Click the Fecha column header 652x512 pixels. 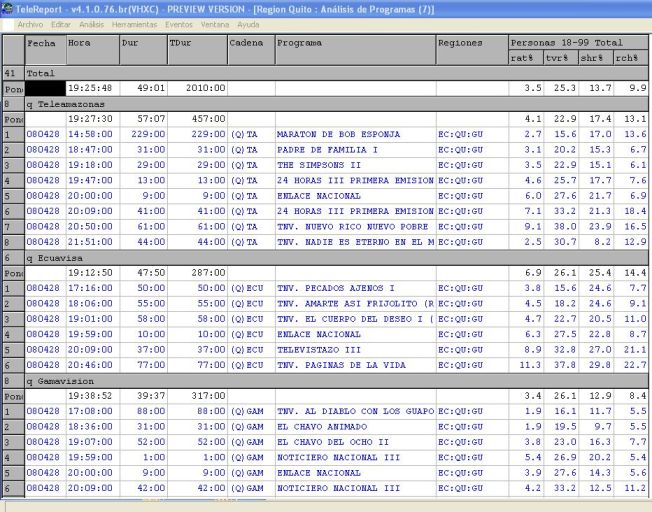point(45,50)
